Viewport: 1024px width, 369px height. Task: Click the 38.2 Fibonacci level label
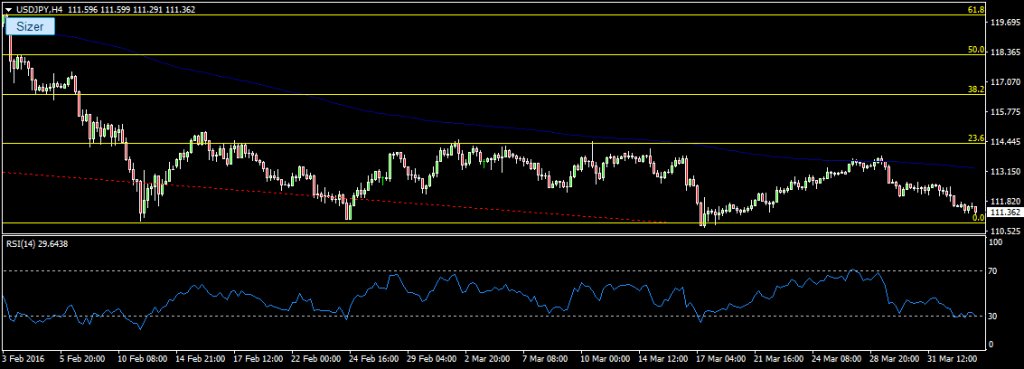pyautogui.click(x=976, y=89)
